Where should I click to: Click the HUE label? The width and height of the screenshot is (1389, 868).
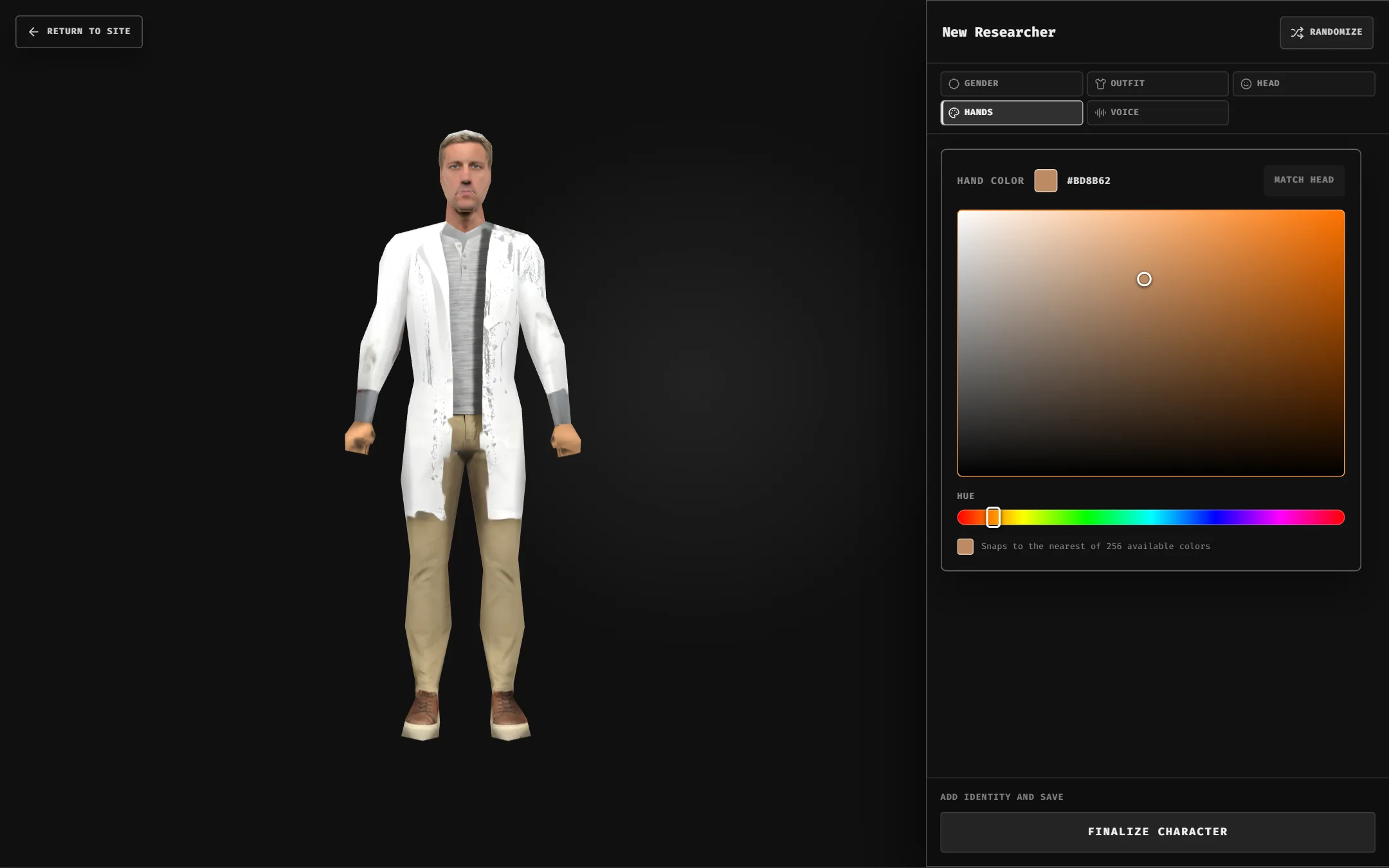[965, 496]
